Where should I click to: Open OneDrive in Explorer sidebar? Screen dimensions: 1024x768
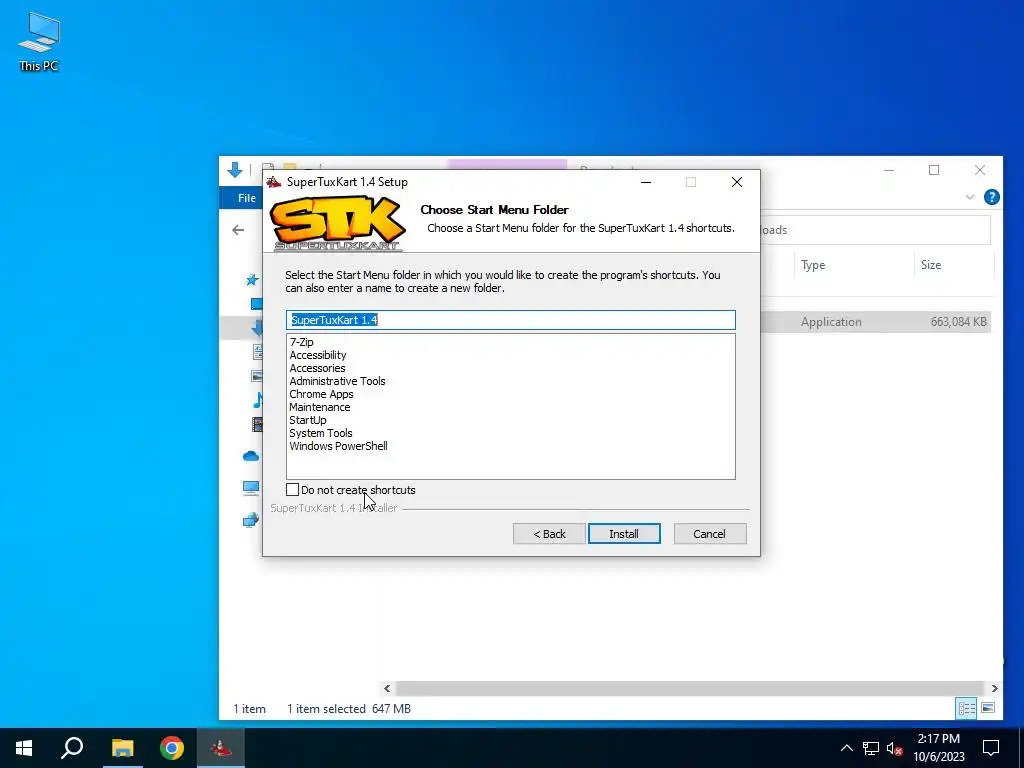251,456
